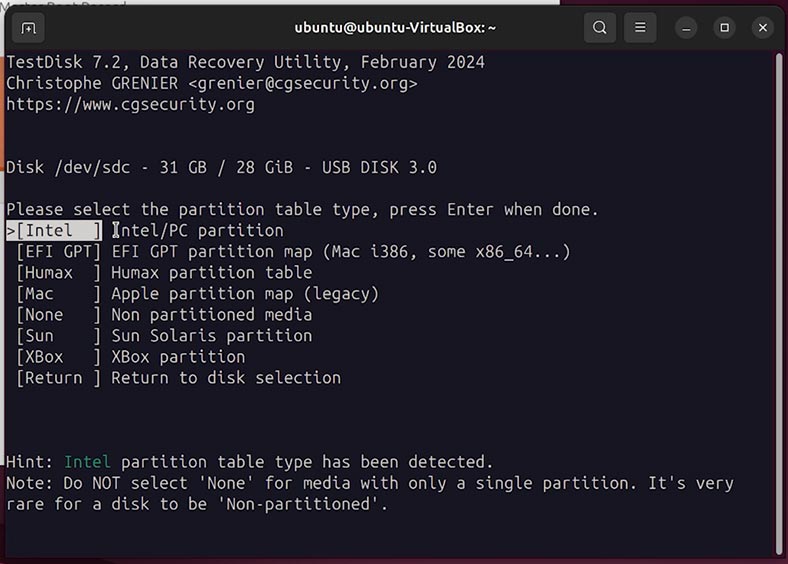
Task: Click 'XBox partition' description text
Action: (x=178, y=357)
